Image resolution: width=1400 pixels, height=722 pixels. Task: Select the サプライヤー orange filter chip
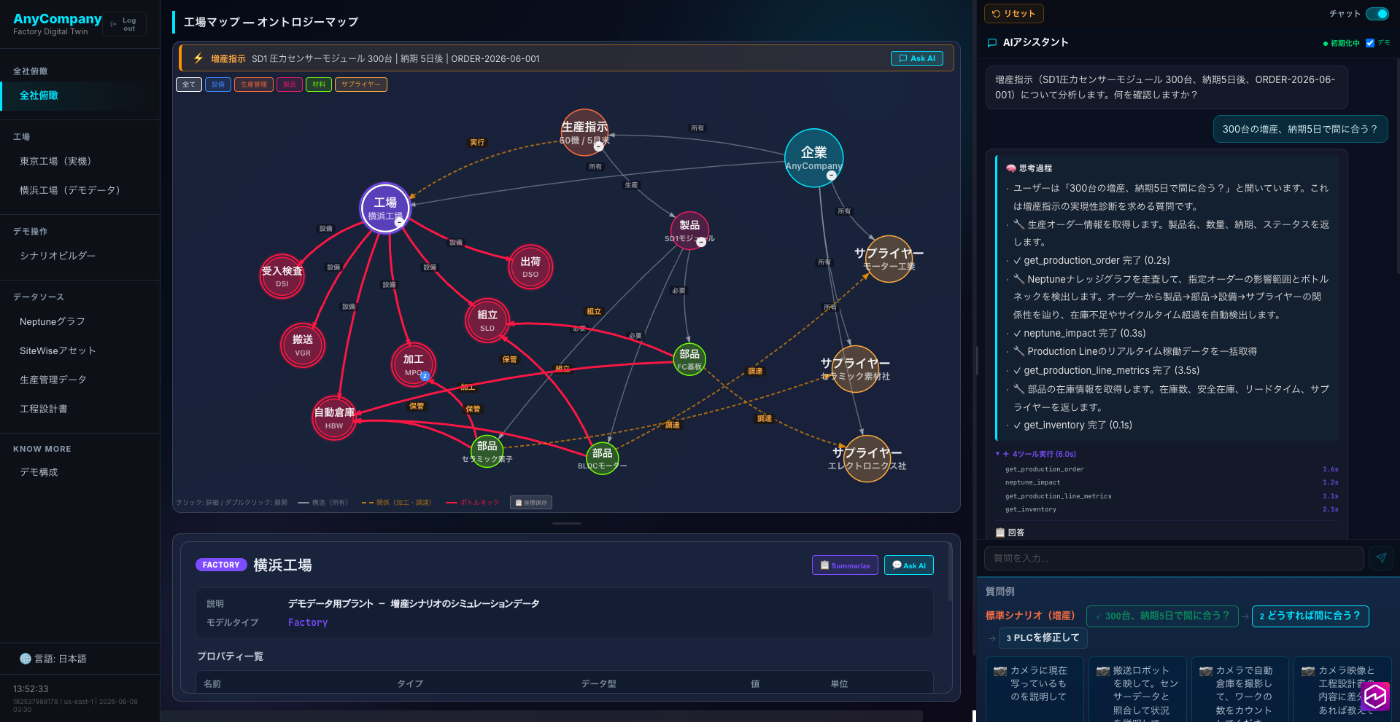tap(361, 85)
